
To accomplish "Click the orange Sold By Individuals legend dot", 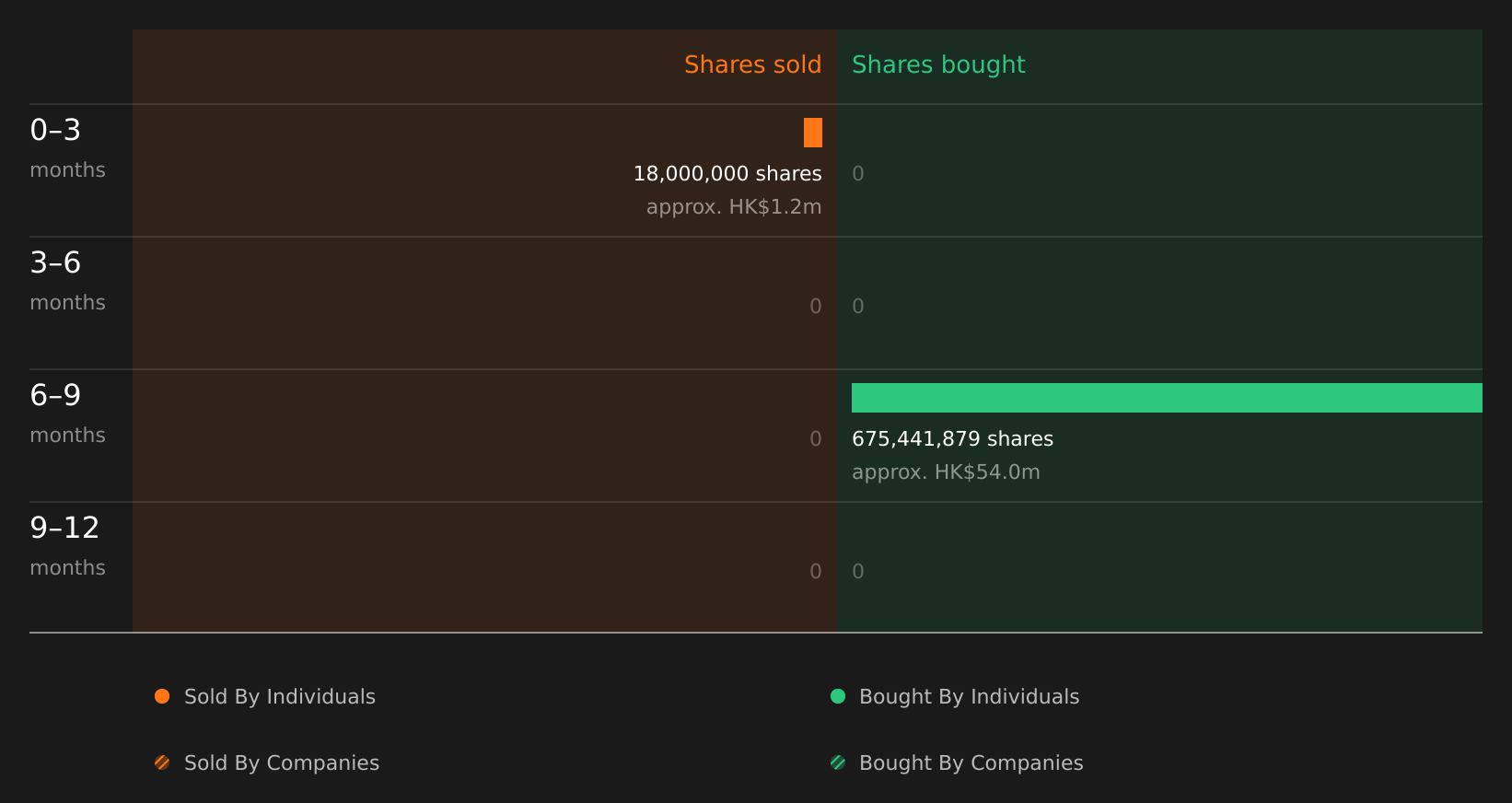I will [x=162, y=696].
